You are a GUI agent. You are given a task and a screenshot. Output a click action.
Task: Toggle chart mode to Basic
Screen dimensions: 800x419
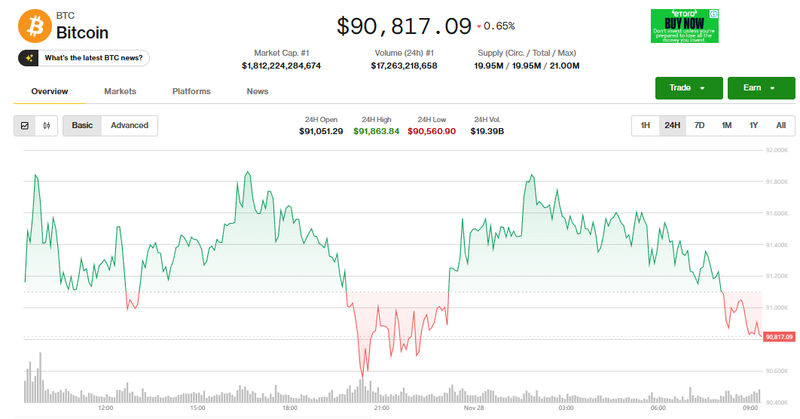point(82,126)
